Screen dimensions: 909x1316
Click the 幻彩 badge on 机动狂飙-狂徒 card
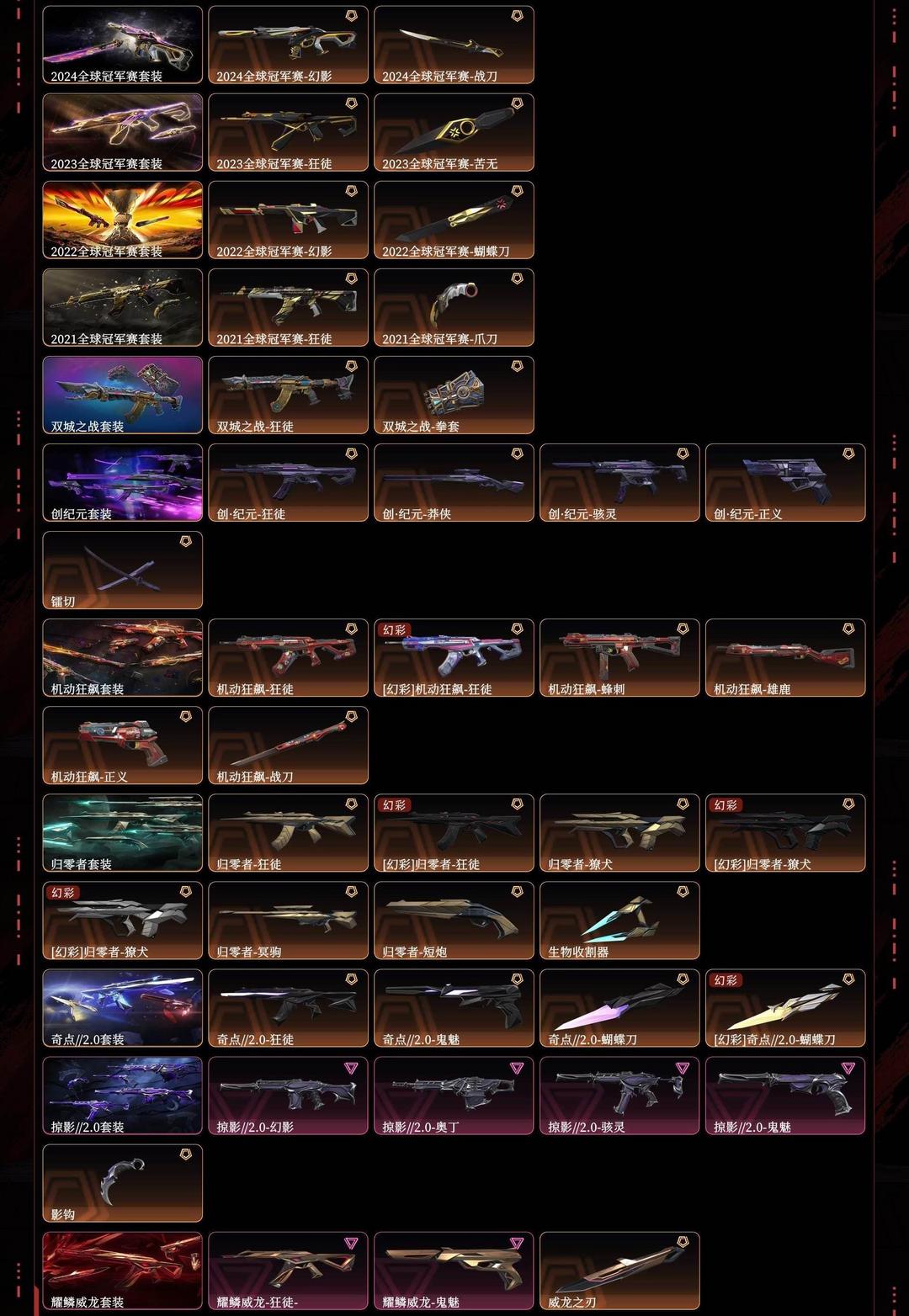click(x=395, y=630)
